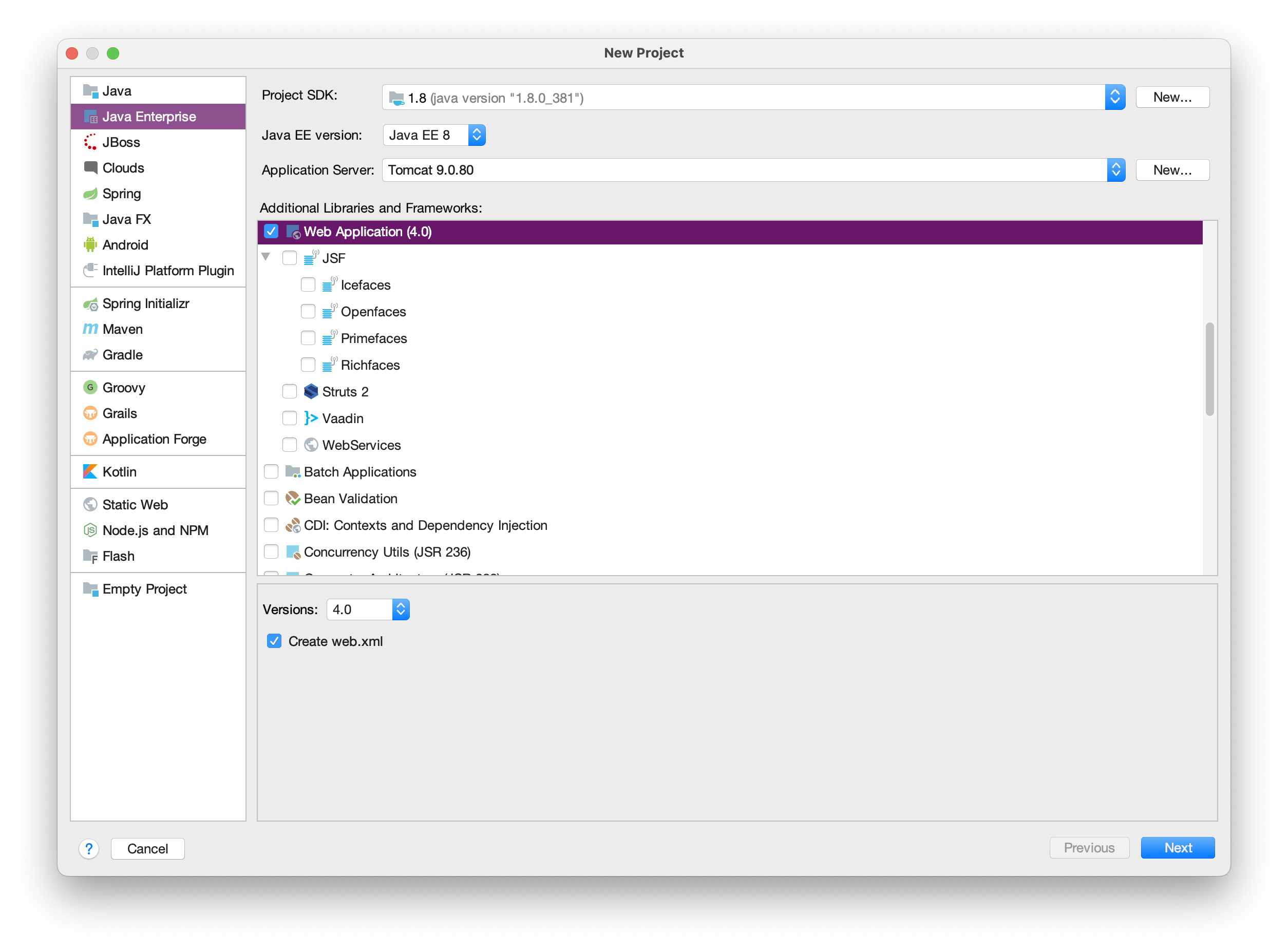Collapse the JSF tree node triangle

click(266, 257)
